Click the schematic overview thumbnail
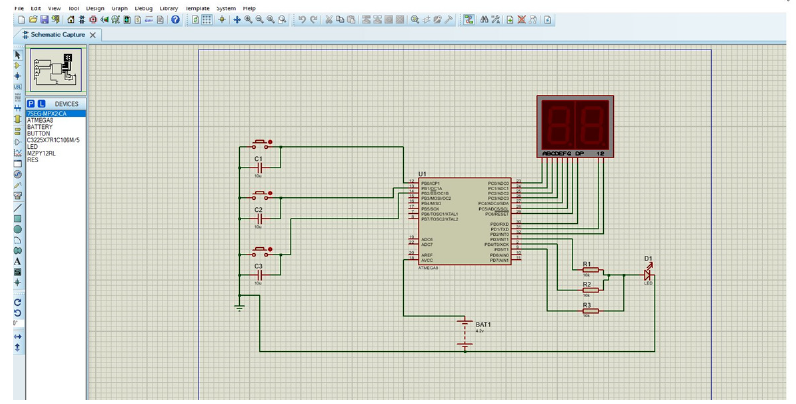 pyautogui.click(x=55, y=70)
